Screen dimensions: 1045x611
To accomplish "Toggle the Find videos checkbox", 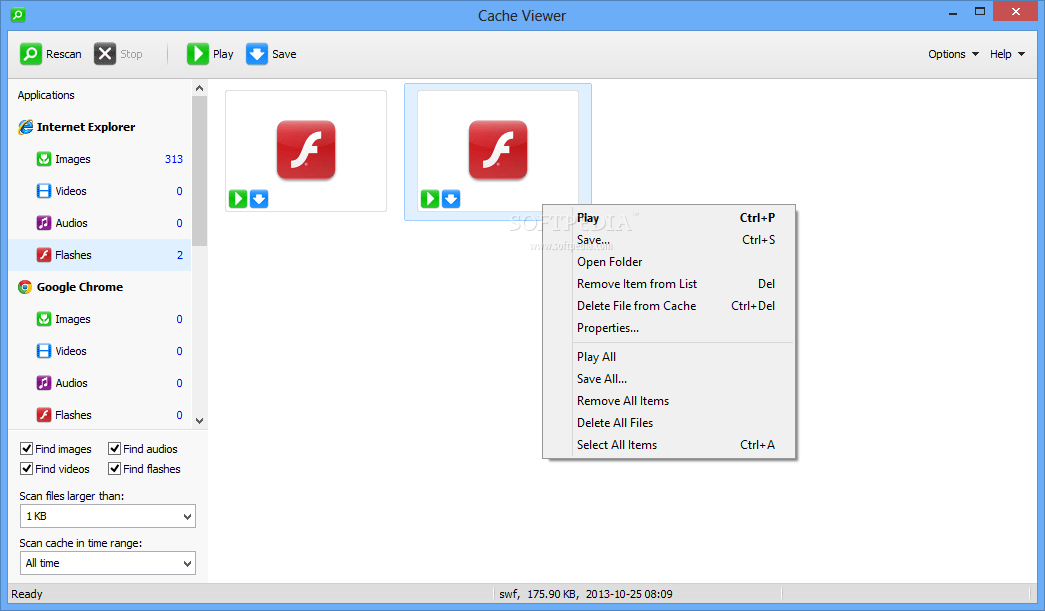I will point(27,468).
